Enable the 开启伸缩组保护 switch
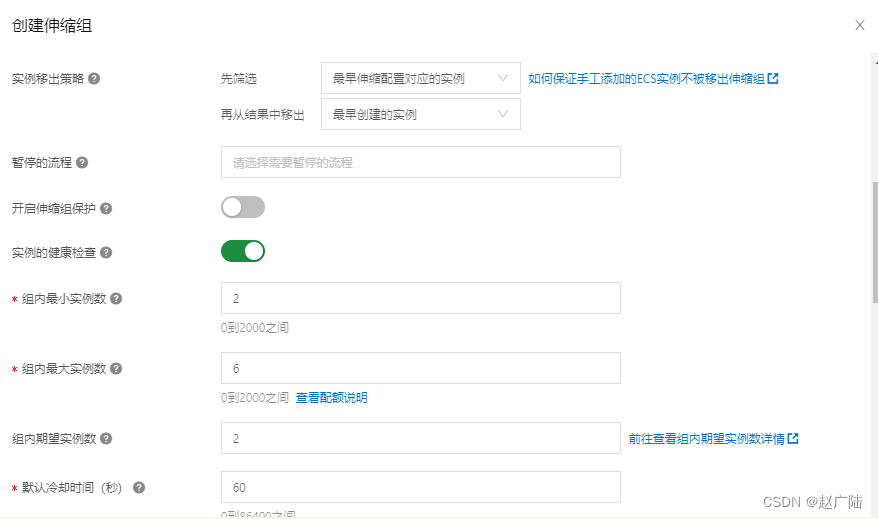878x519 pixels. coord(243,207)
